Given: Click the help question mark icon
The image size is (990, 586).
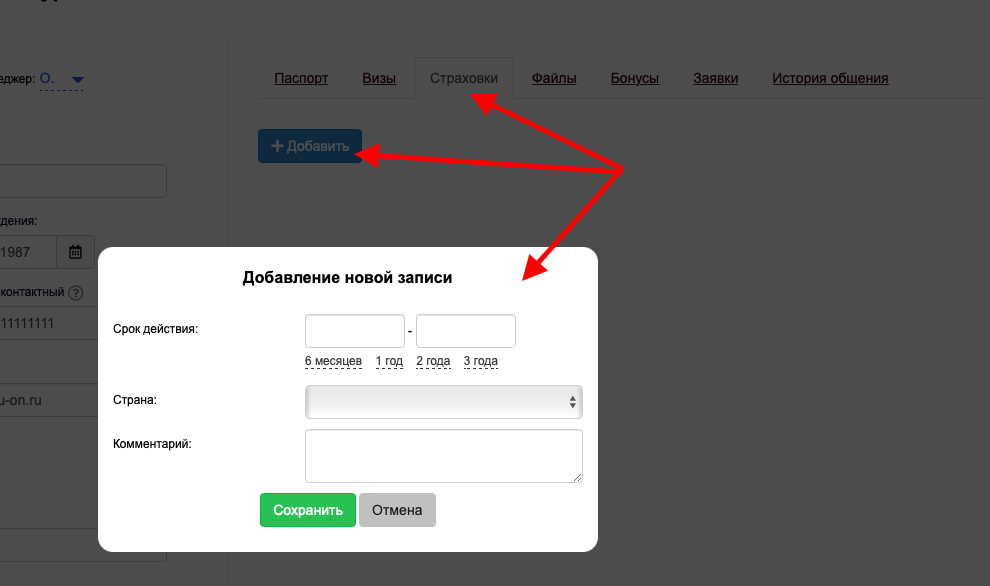Looking at the screenshot, I should coord(76,293).
